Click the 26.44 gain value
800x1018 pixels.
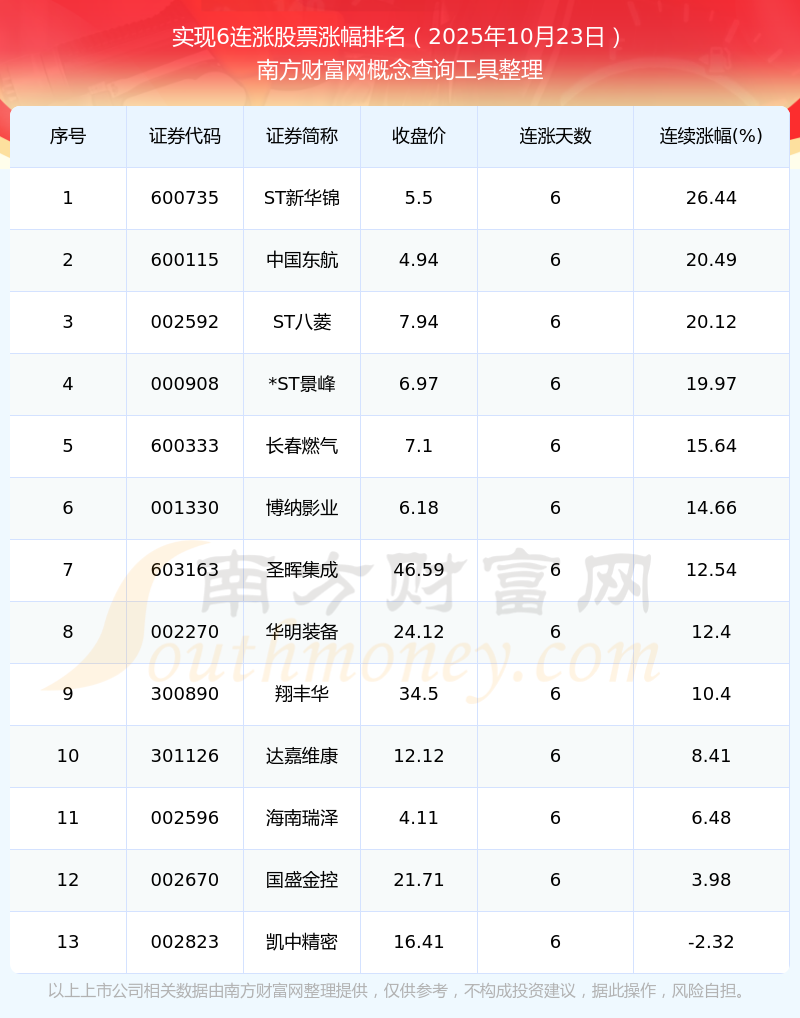(x=711, y=198)
